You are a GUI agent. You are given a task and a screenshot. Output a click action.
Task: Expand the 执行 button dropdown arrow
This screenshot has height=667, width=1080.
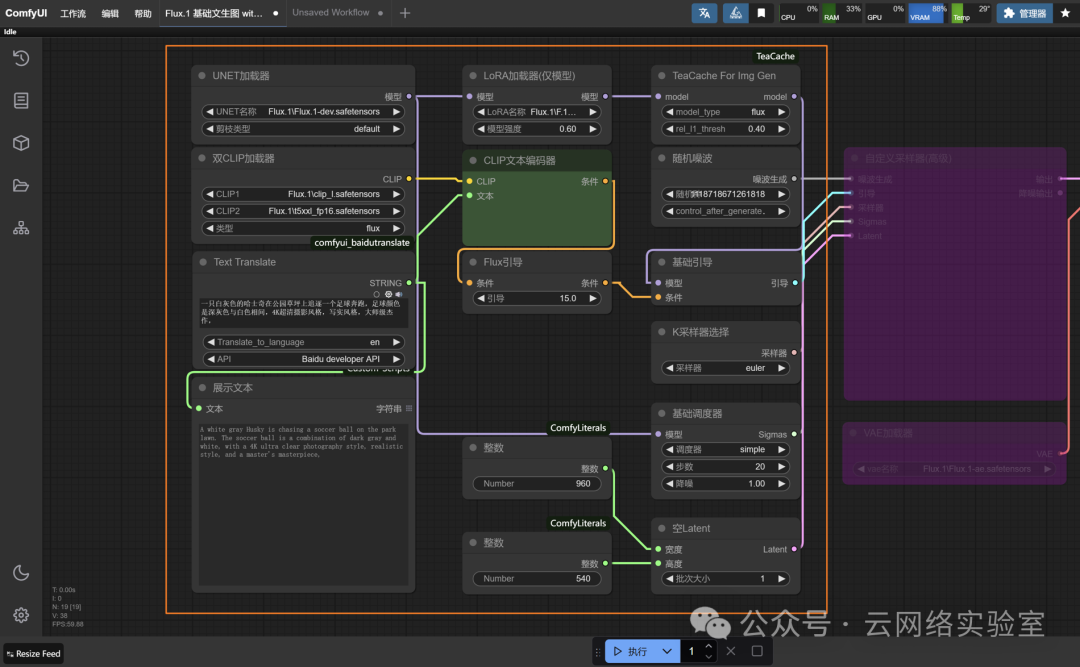click(x=667, y=651)
